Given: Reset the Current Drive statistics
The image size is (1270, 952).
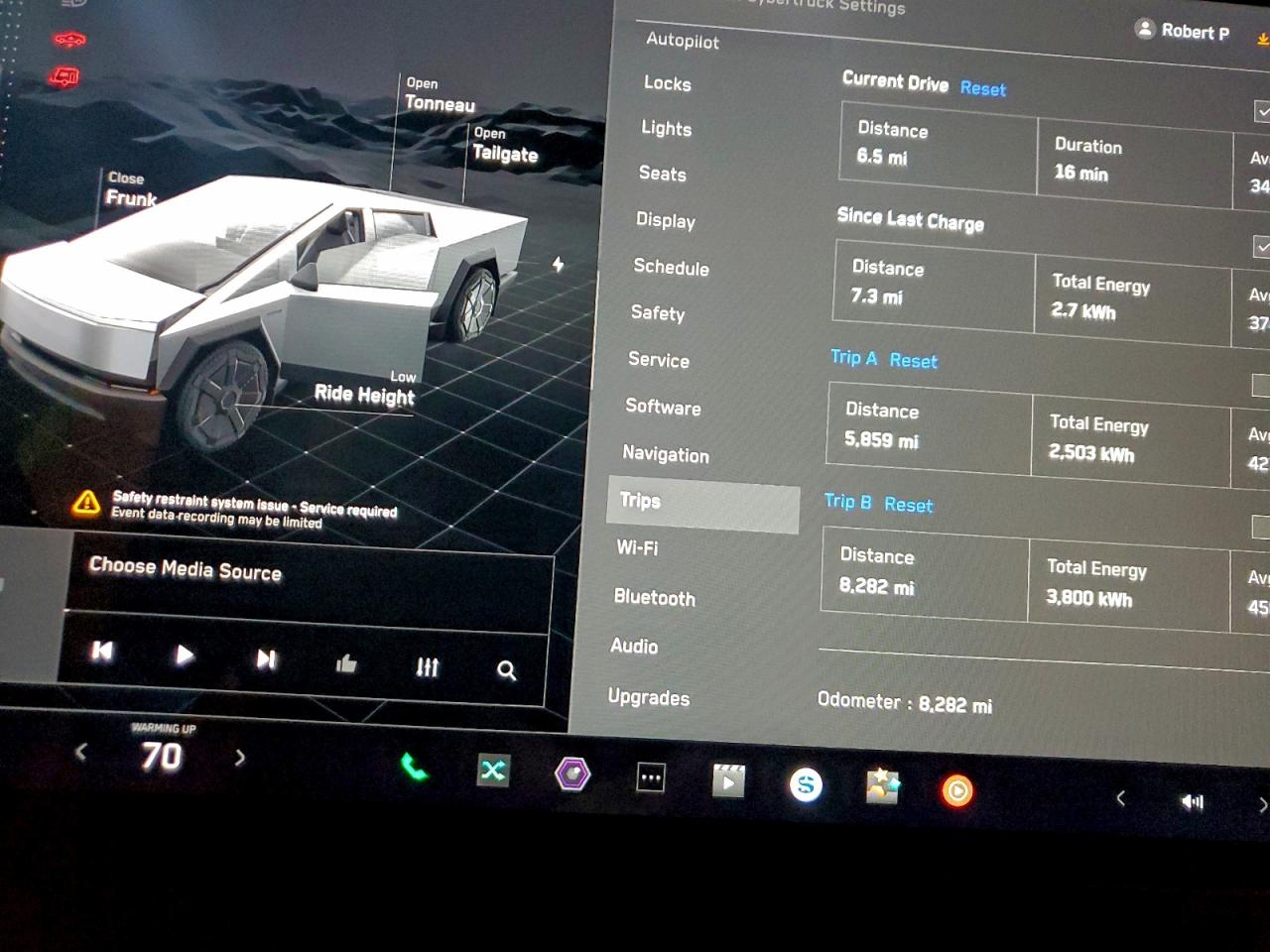Looking at the screenshot, I should [982, 89].
